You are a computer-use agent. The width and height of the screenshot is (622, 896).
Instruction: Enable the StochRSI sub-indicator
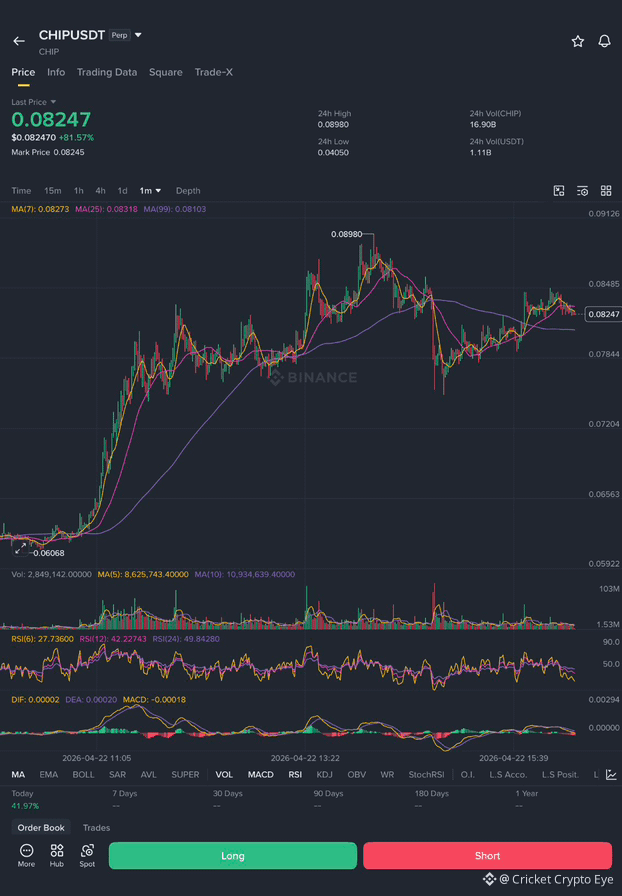point(426,775)
